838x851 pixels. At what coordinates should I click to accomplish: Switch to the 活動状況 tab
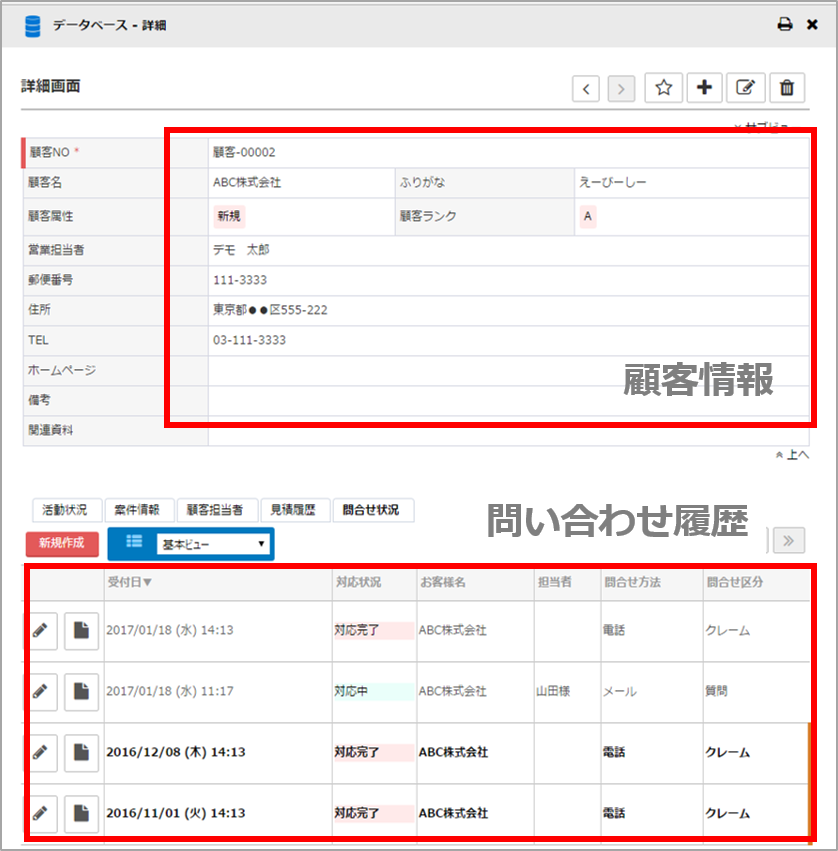pos(65,510)
